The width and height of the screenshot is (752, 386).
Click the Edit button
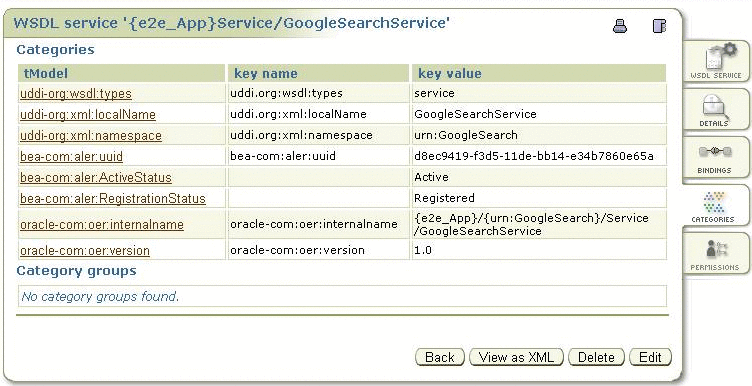click(650, 357)
